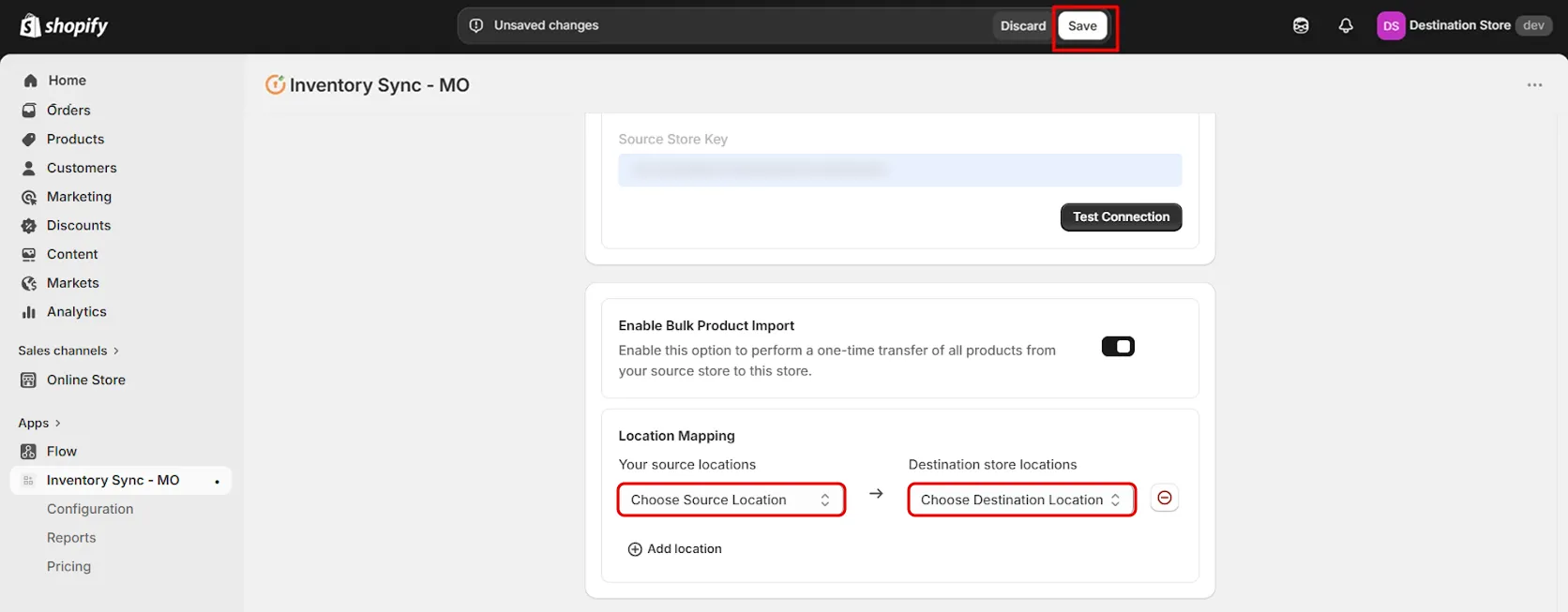
Task: Click the Flow app icon
Action: tap(29, 452)
